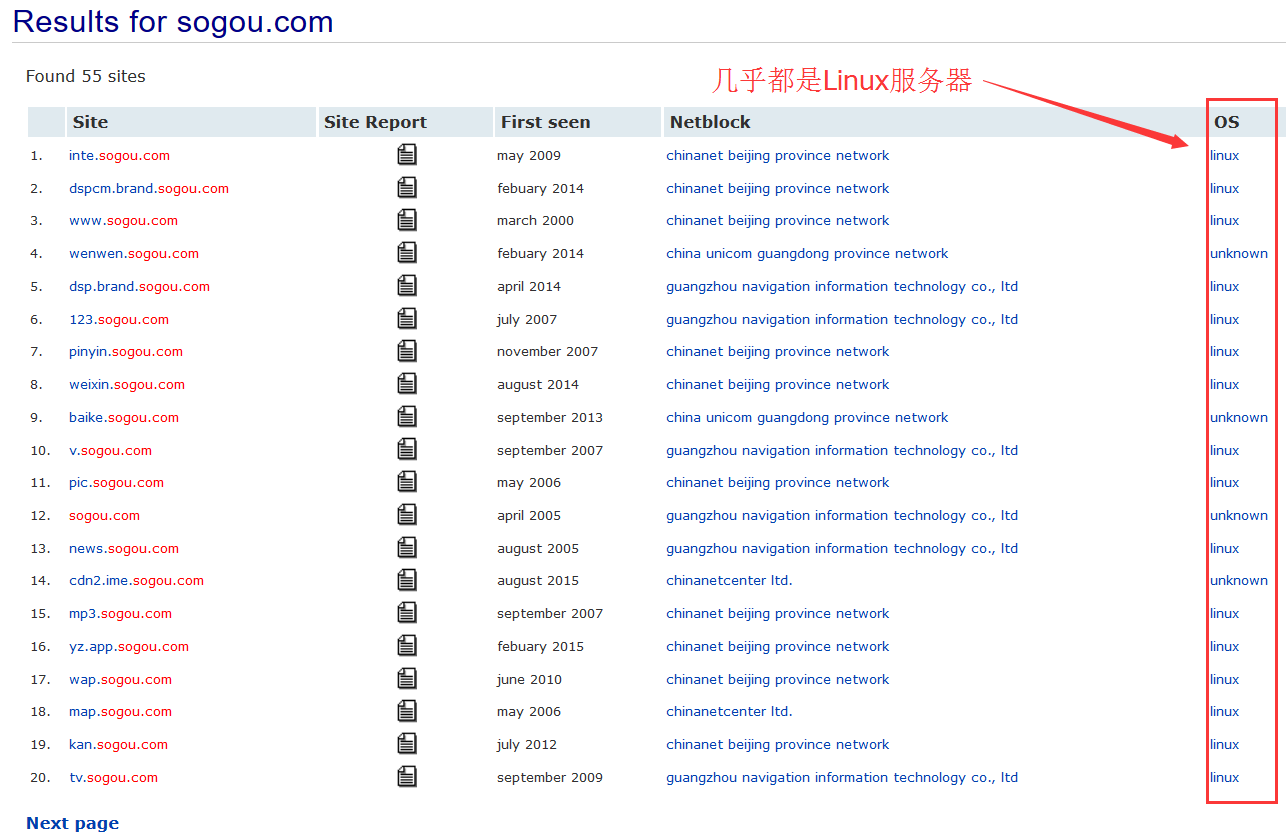Open site report icon for row 12 sogou.com

[407, 515]
